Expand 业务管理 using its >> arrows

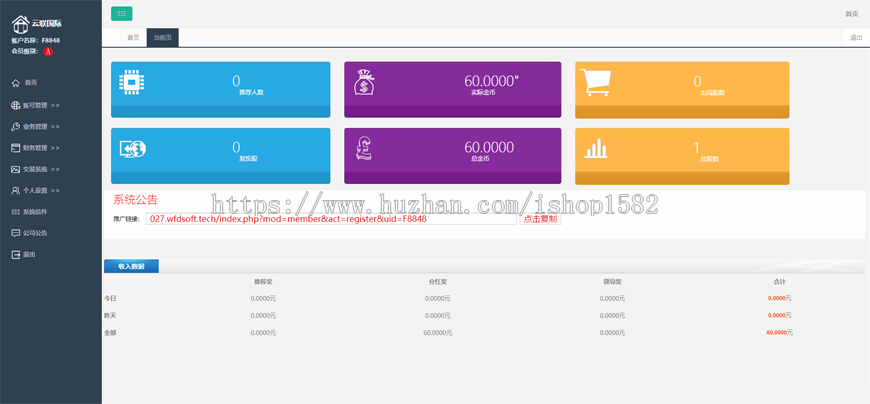point(55,127)
